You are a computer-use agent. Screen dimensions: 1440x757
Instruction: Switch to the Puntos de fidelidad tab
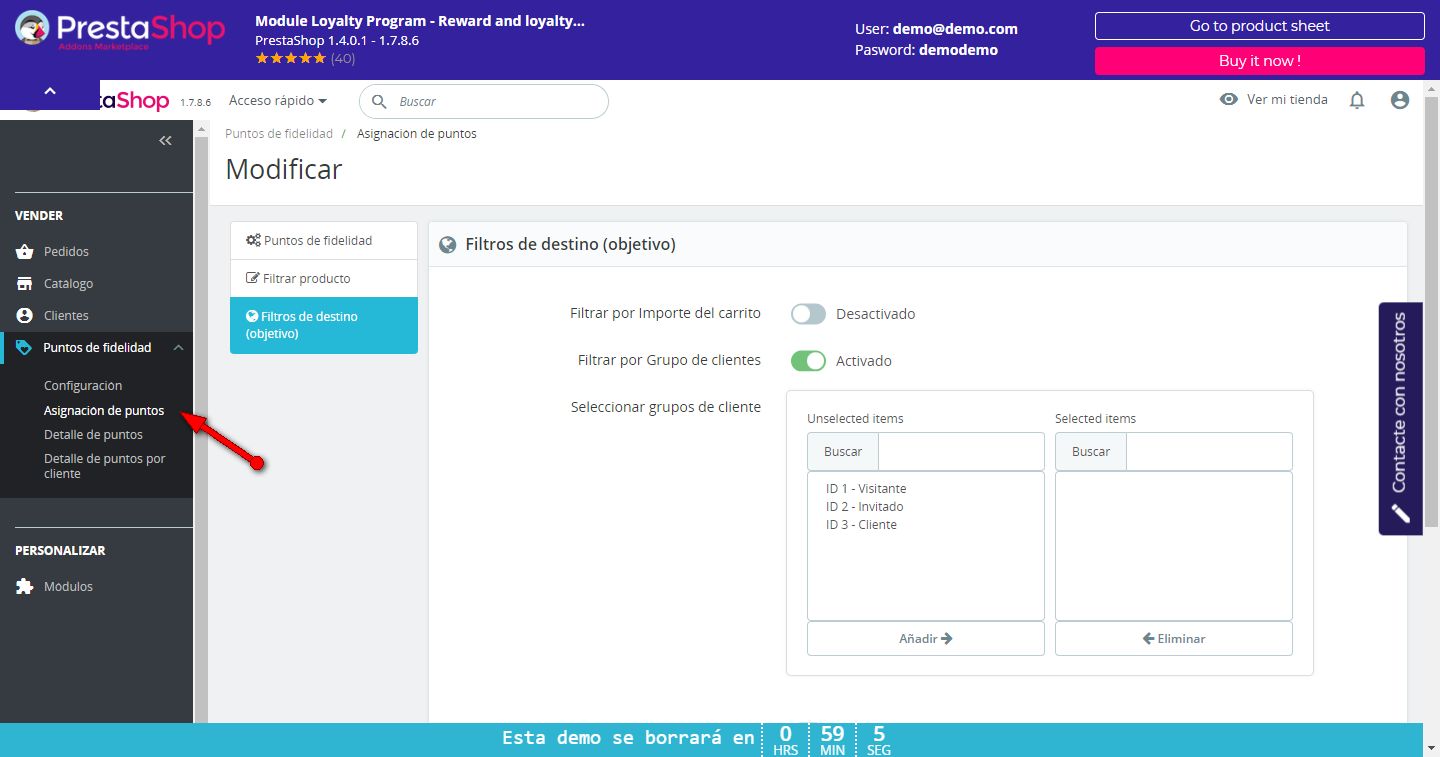[x=324, y=241]
